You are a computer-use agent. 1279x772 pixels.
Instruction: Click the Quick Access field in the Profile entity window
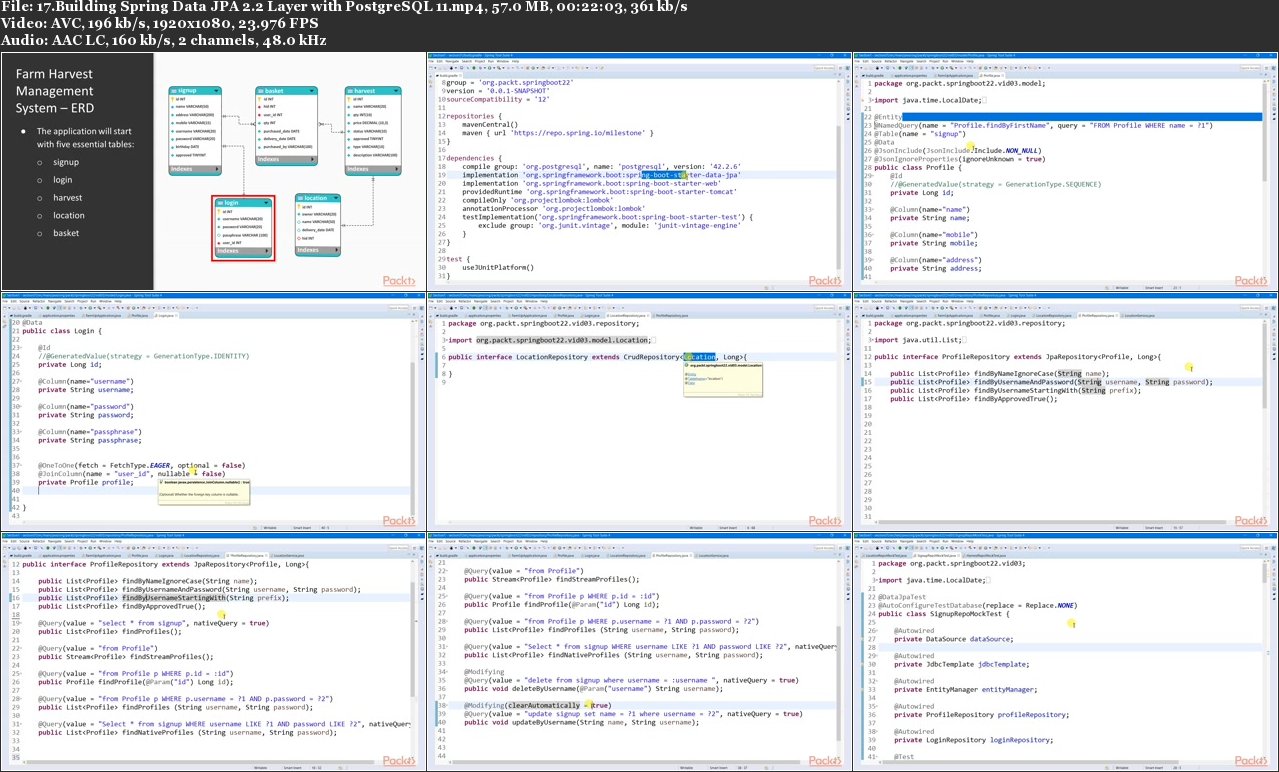pyautogui.click(x=1252, y=68)
